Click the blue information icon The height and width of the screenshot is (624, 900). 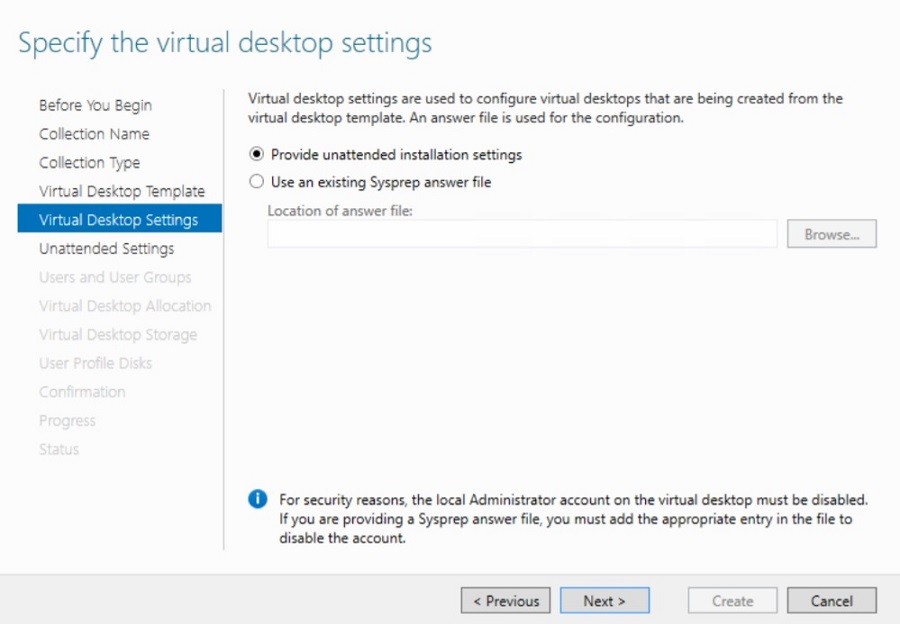[x=258, y=499]
